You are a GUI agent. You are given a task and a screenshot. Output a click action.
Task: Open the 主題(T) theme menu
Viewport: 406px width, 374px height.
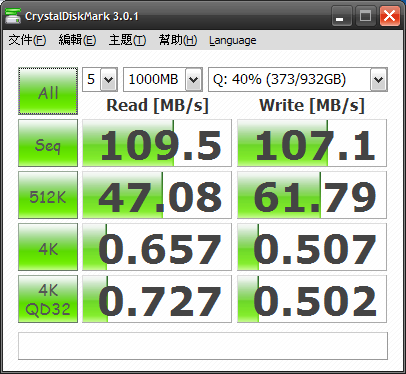pyautogui.click(x=127, y=40)
